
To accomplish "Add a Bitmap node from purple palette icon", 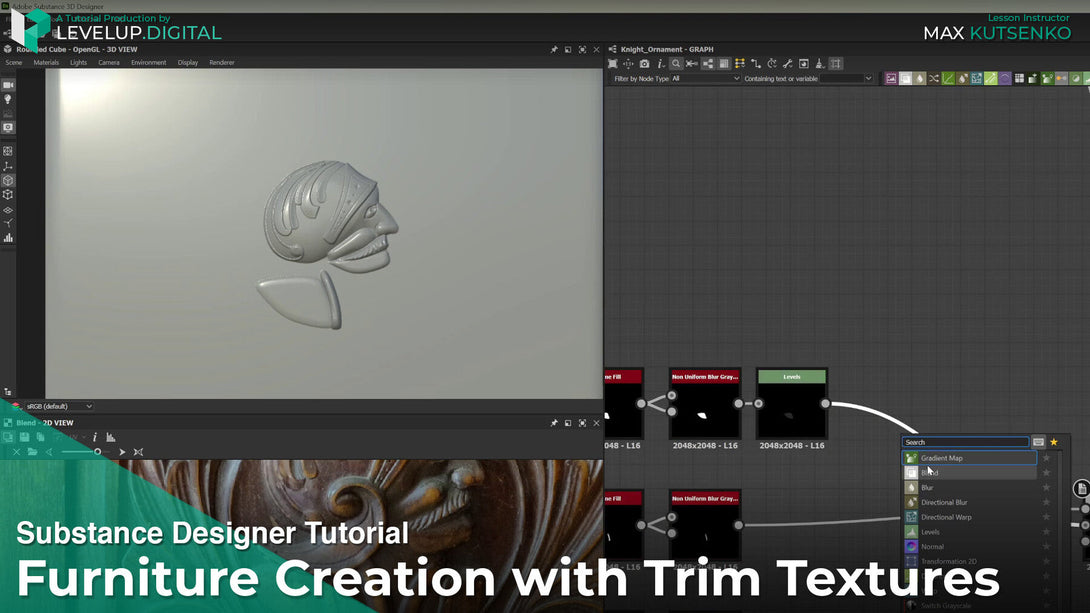I will 891,79.
